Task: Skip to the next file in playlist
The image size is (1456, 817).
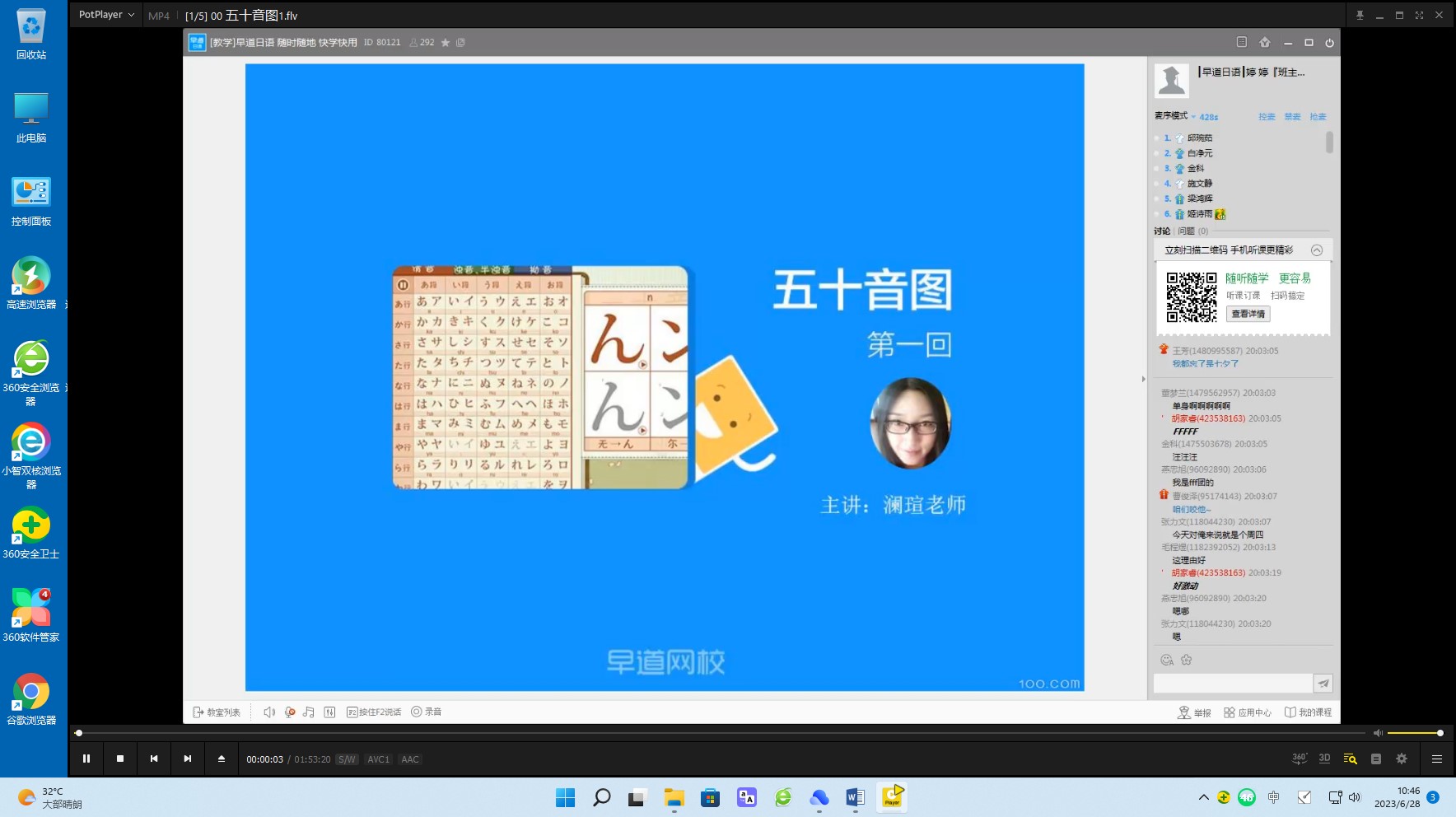Action: pos(188,759)
